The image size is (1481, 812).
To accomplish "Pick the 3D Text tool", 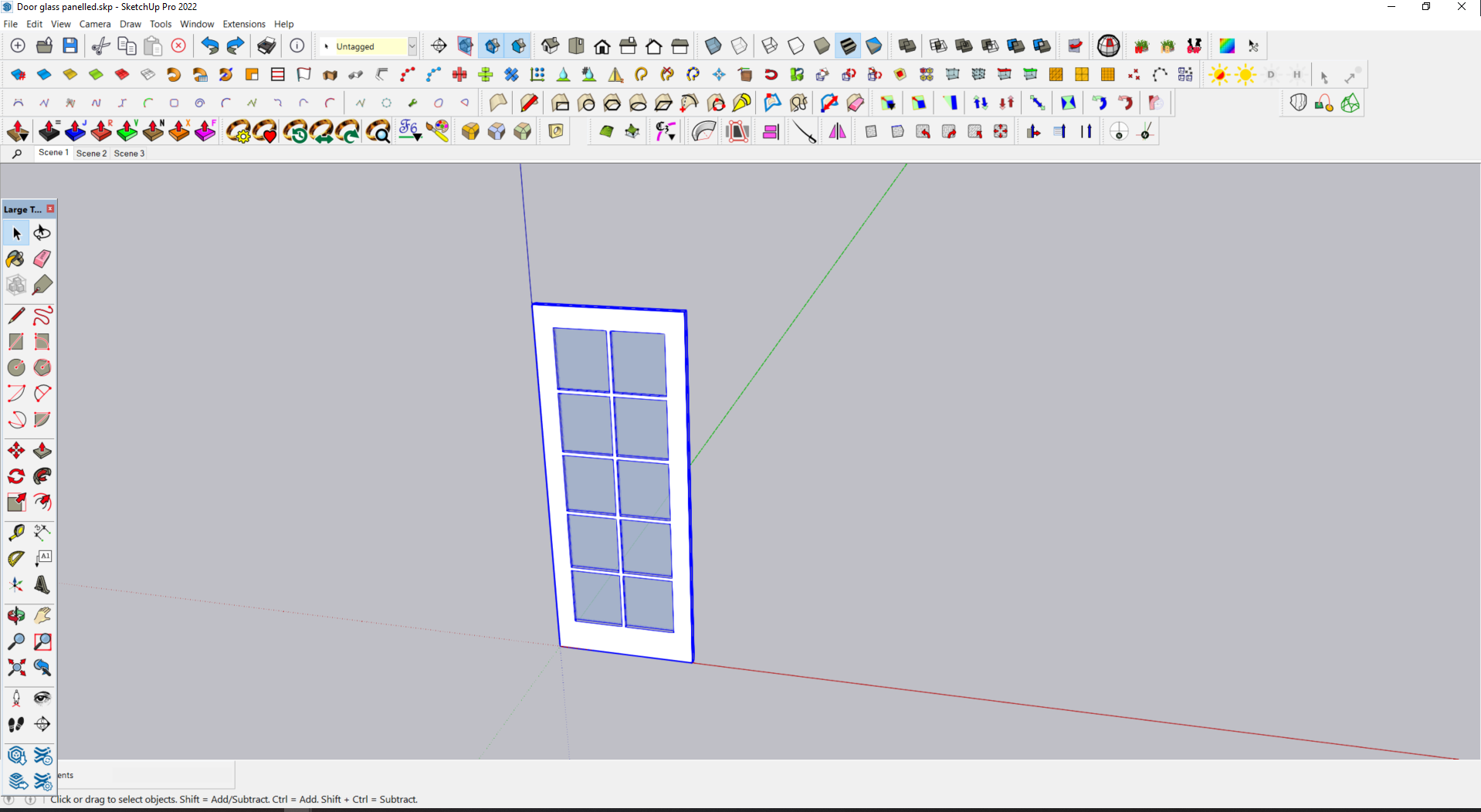I will click(x=42, y=585).
